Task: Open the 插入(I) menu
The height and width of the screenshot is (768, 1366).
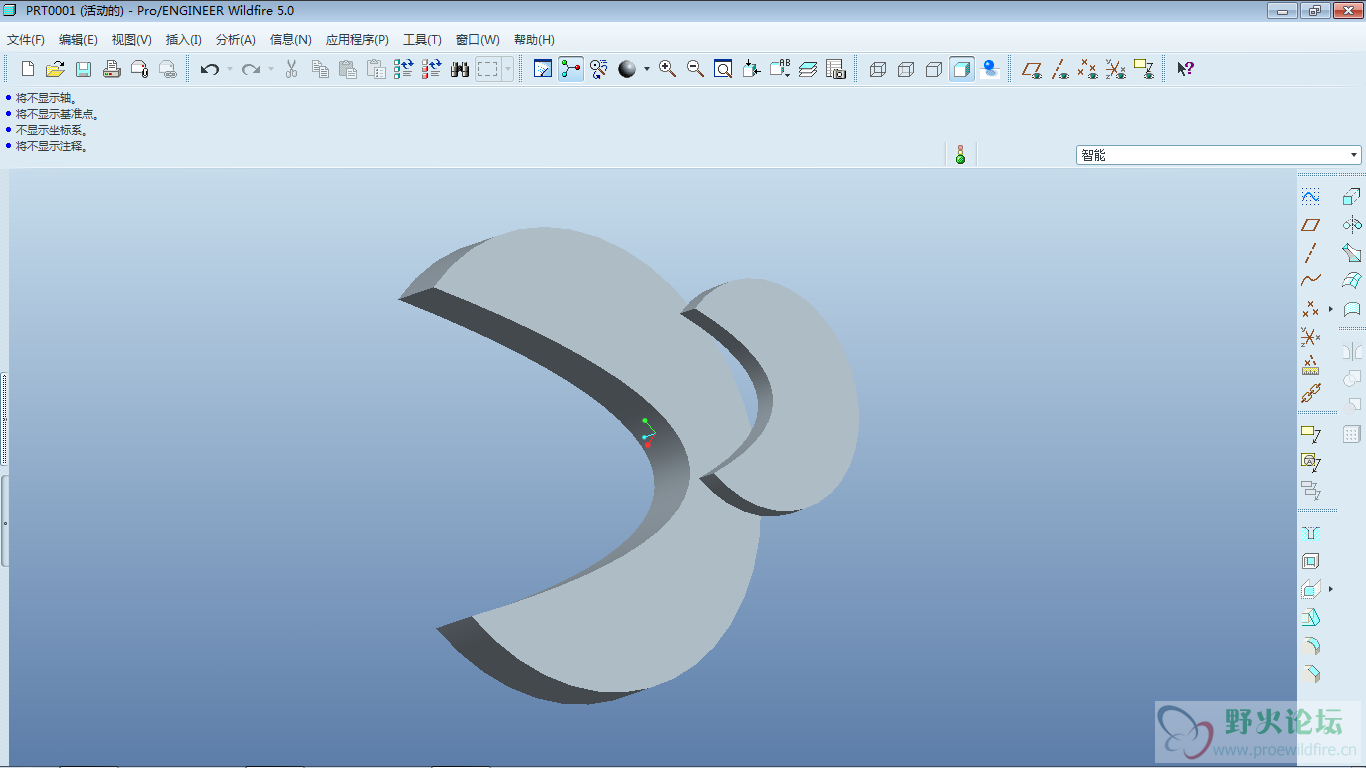Action: coord(184,40)
